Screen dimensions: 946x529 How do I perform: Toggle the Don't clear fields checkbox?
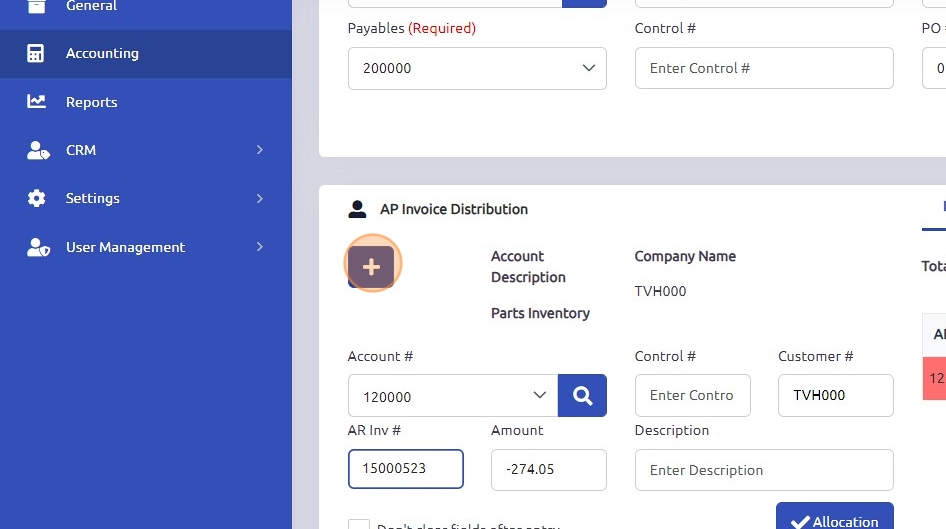tap(358, 525)
